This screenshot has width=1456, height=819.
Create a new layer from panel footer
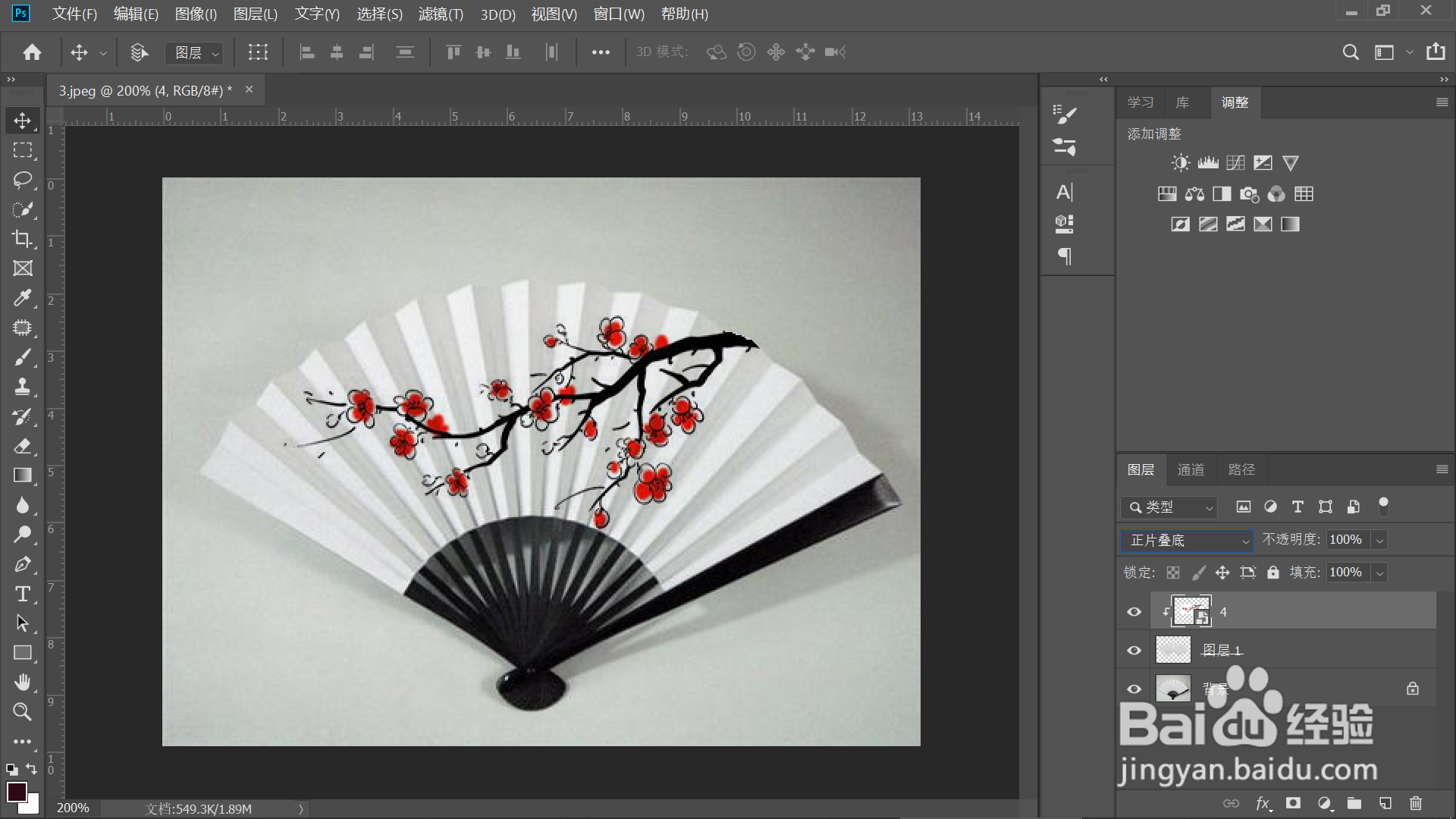coord(1385,803)
